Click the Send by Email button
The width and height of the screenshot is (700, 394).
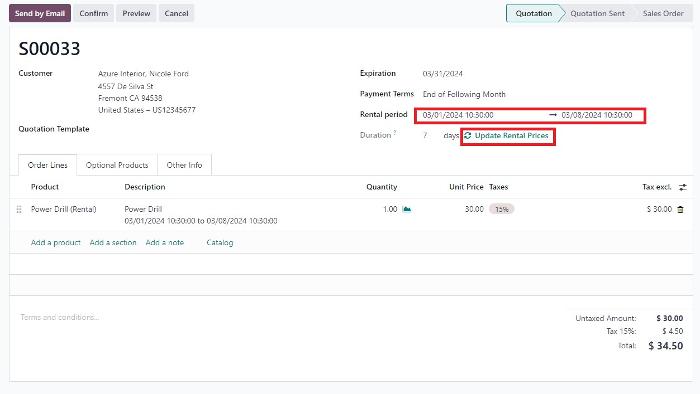point(40,13)
